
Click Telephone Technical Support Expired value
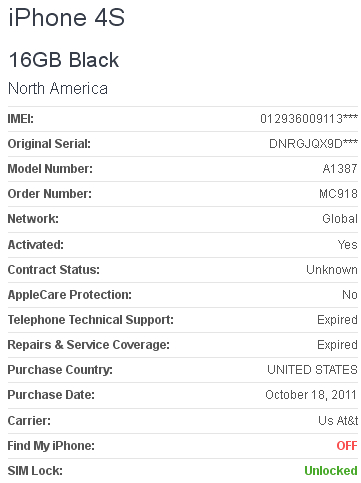pyautogui.click(x=337, y=320)
